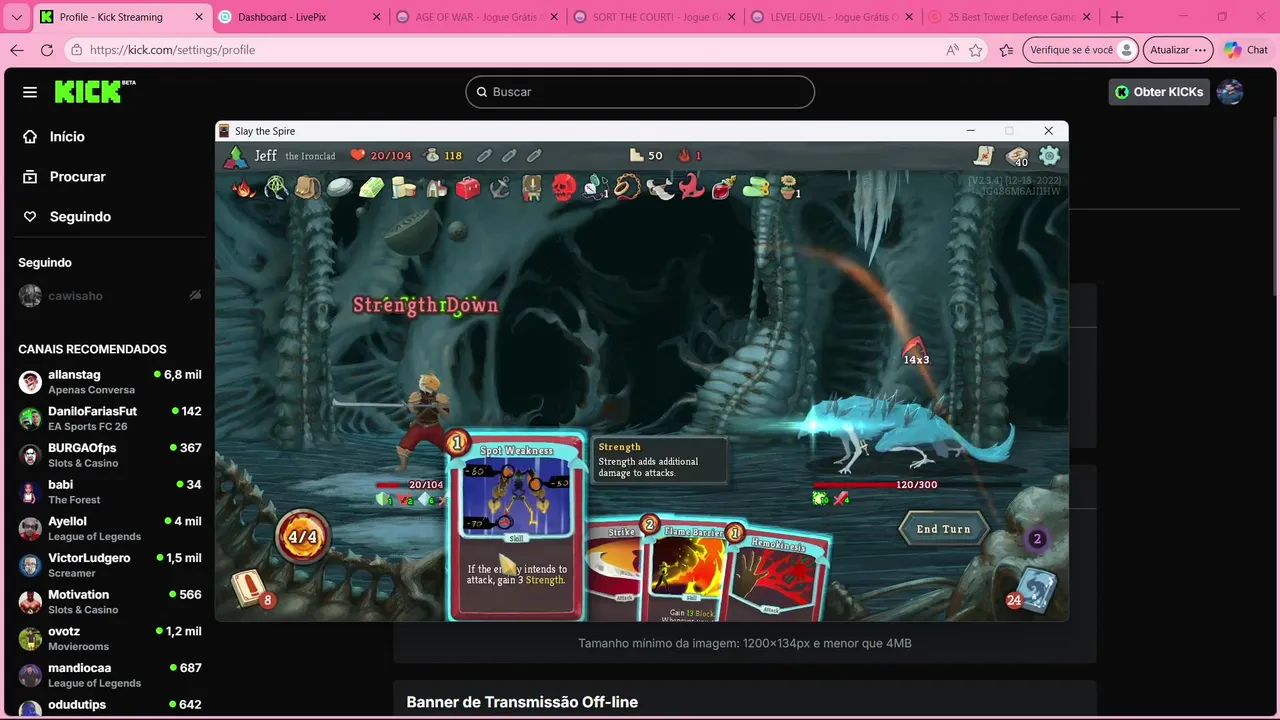
Task: Select the red potion flask relic
Action: (724, 187)
